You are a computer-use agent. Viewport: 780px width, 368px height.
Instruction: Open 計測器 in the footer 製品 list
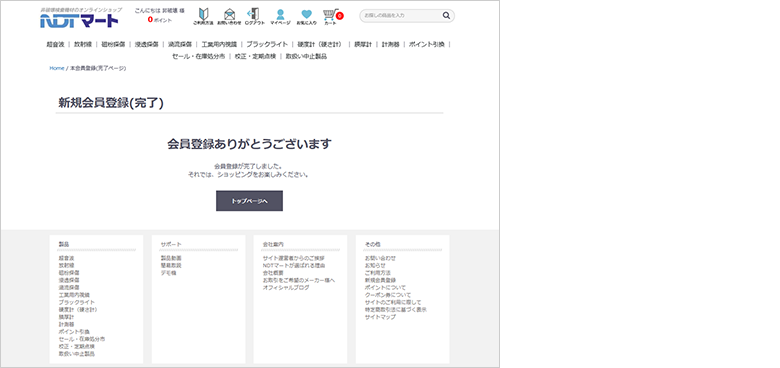(66, 324)
